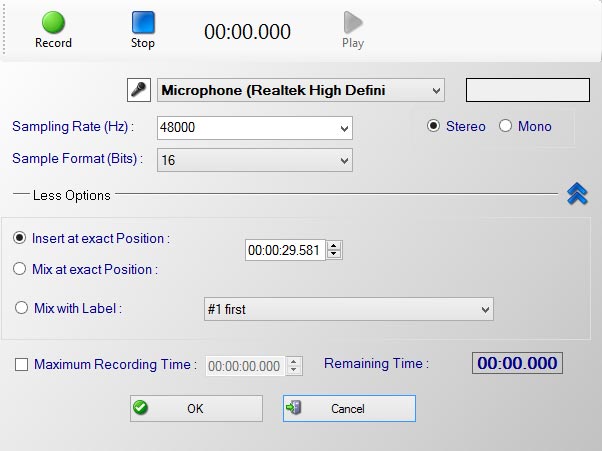
Task: Open the Microphone device dropdown
Action: 436,91
